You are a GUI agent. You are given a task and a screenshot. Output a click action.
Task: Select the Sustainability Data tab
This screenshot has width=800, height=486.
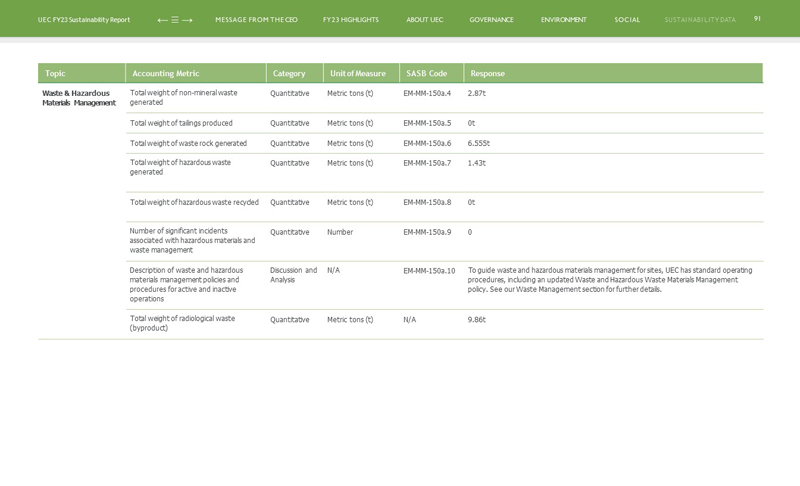coord(699,20)
